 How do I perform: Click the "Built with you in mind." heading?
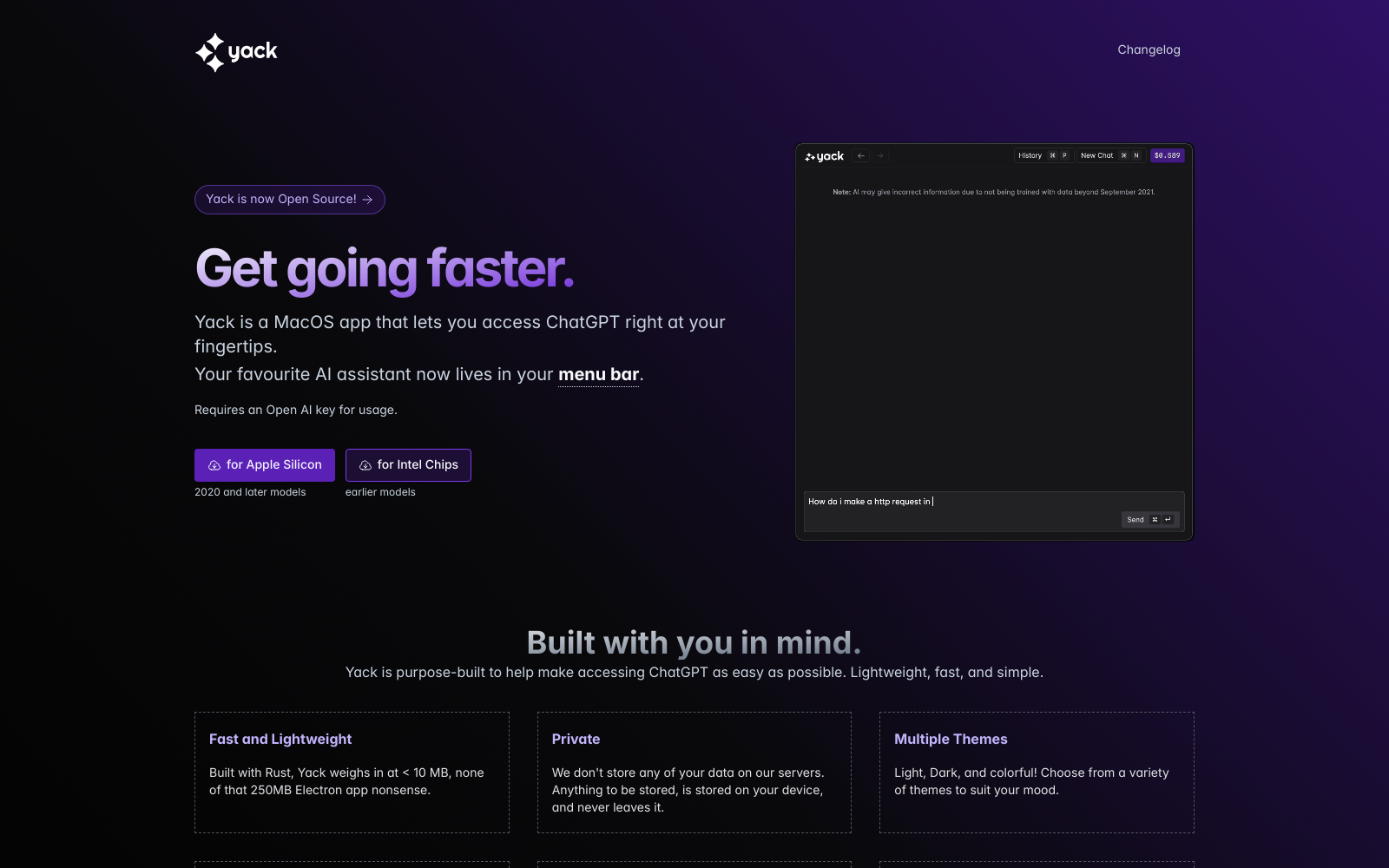(x=694, y=643)
